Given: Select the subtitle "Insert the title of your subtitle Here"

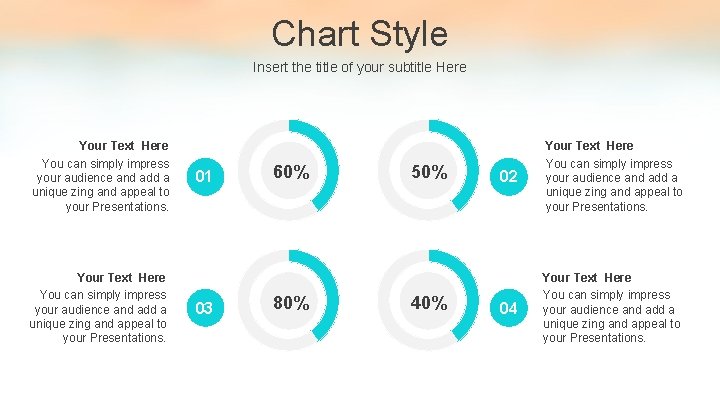Looking at the screenshot, I should click(x=360, y=68).
